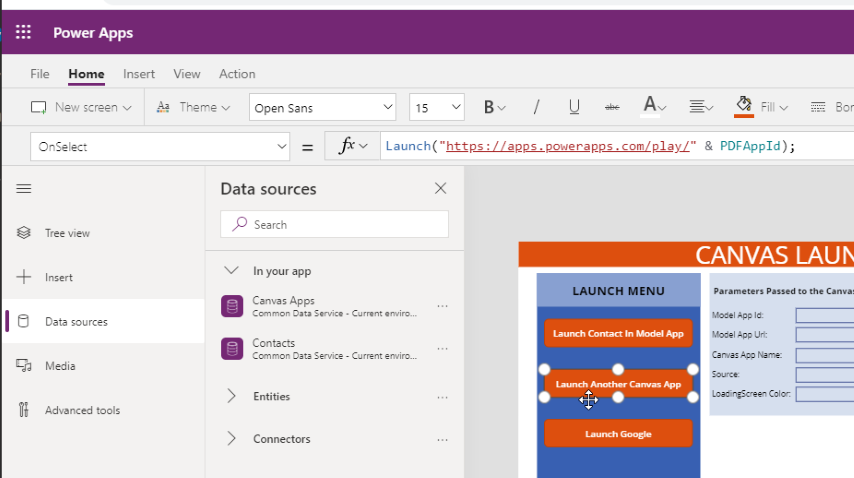Click the Launch Google button

point(618,433)
